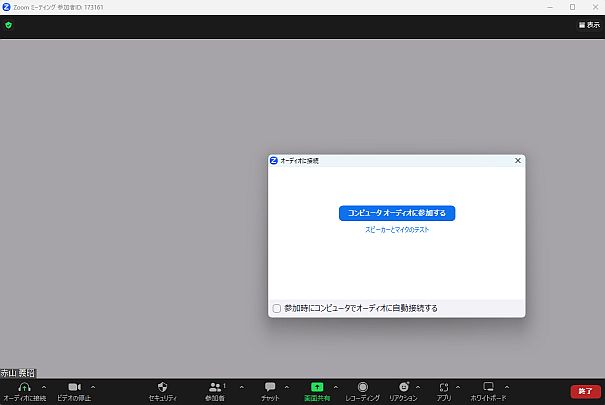Click Zoom logo in audio dialog title
Image resolution: width=605 pixels, height=405 pixels.
tap(274, 160)
